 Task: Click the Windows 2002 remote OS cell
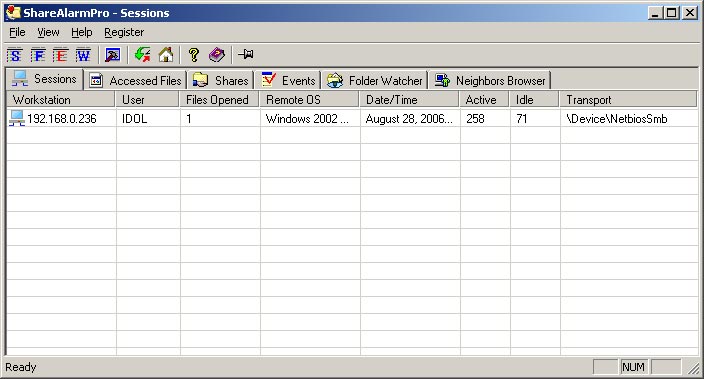pos(307,119)
